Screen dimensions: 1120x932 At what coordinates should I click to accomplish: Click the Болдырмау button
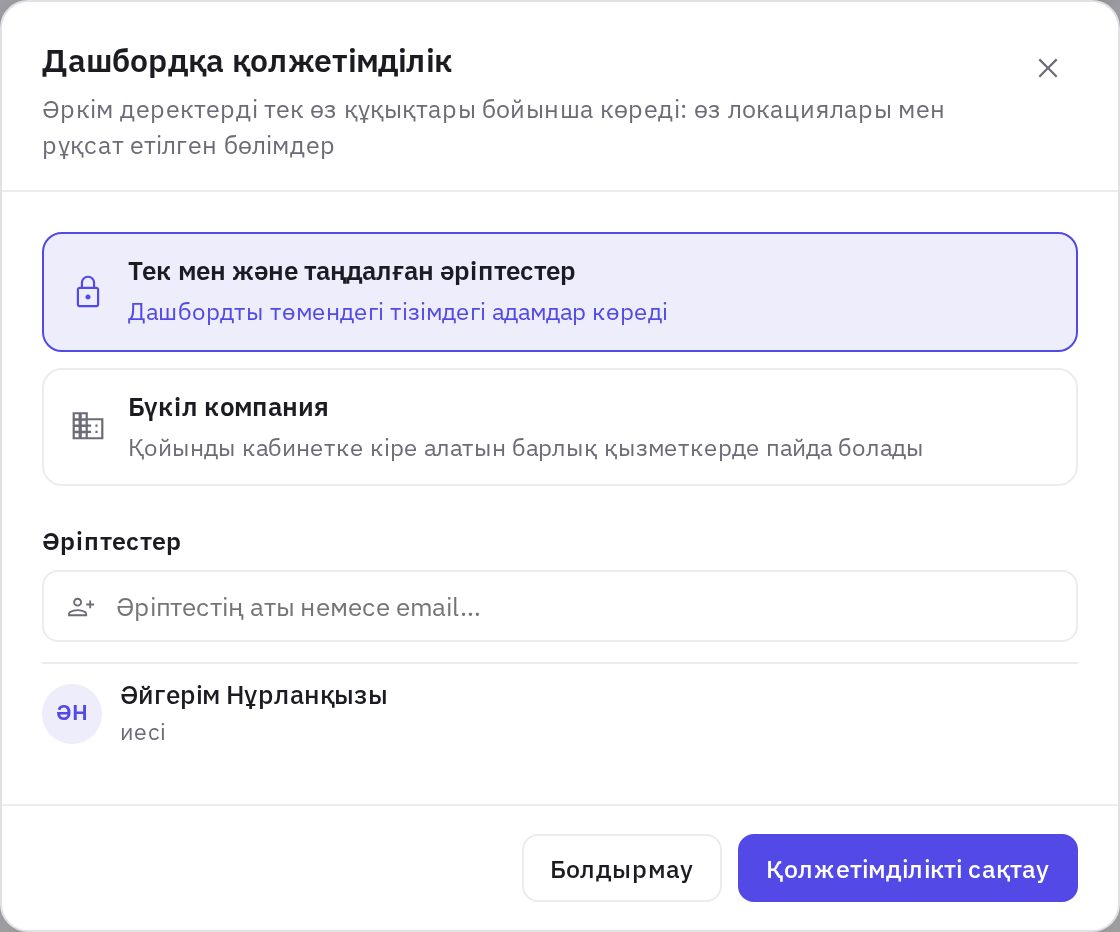[621, 868]
